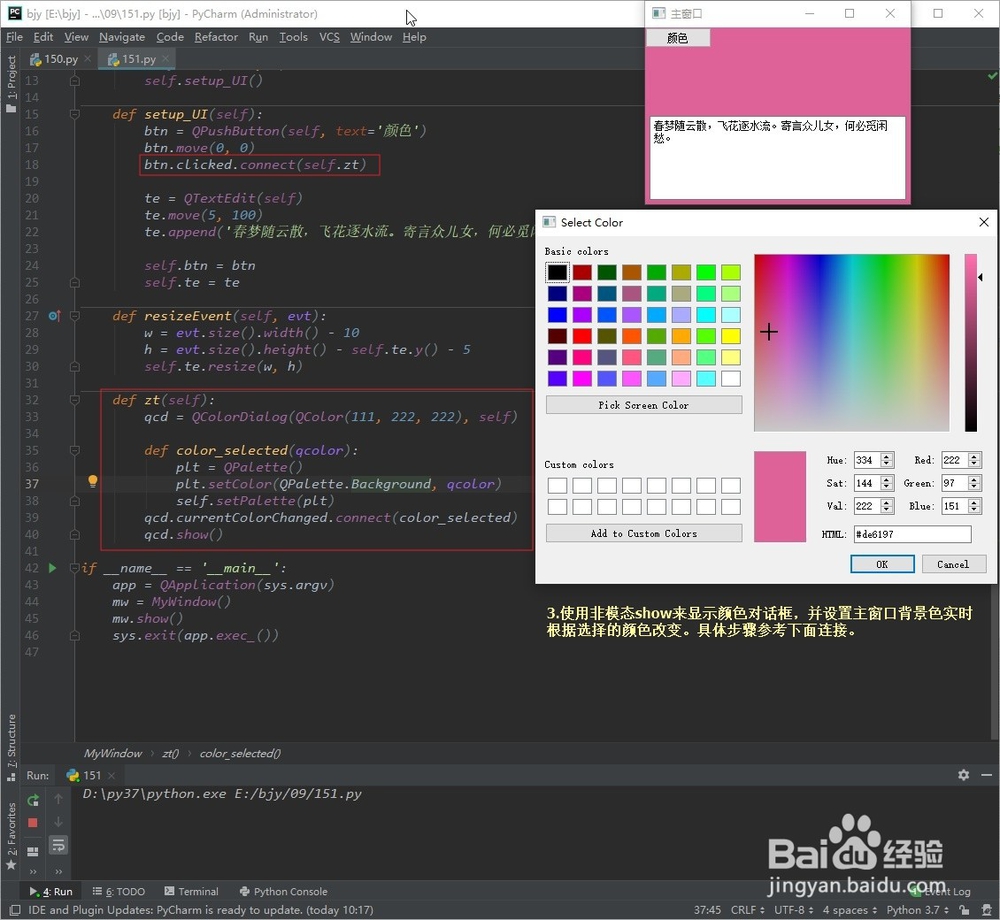Click OK in Select Color dialog
Image resolution: width=1000 pixels, height=920 pixels.
click(882, 564)
